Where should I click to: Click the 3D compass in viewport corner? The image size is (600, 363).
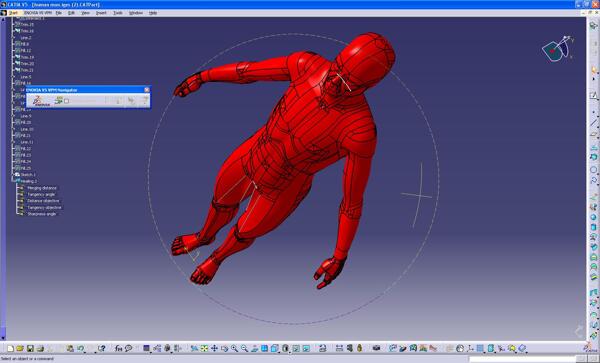tap(558, 49)
